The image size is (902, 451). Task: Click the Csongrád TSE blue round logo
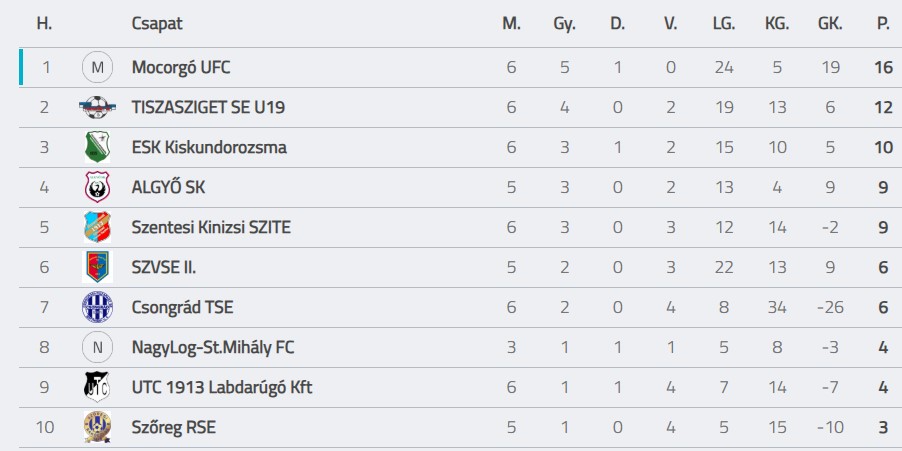[x=97, y=308]
